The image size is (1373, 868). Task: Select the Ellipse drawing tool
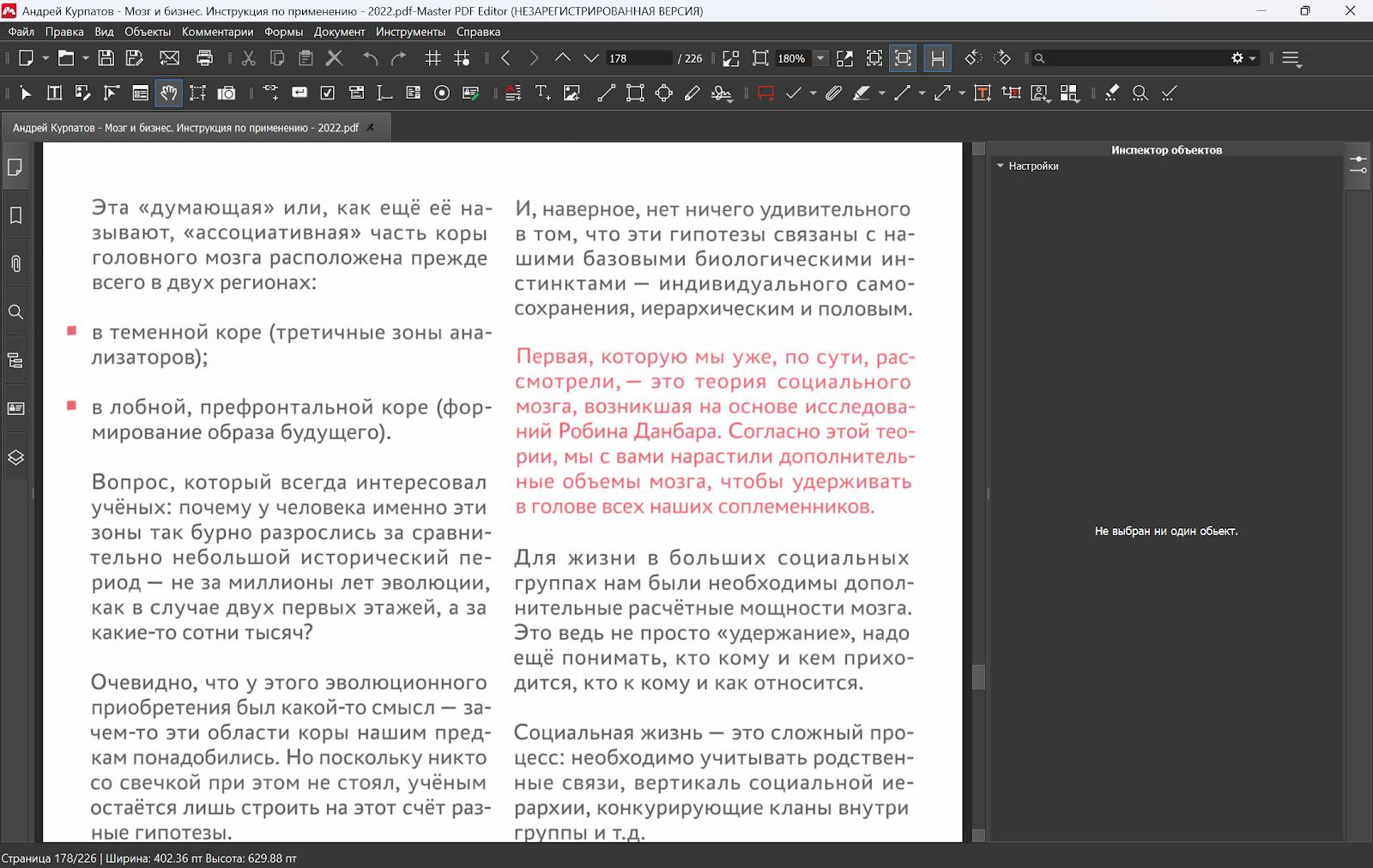pyautogui.click(x=664, y=93)
